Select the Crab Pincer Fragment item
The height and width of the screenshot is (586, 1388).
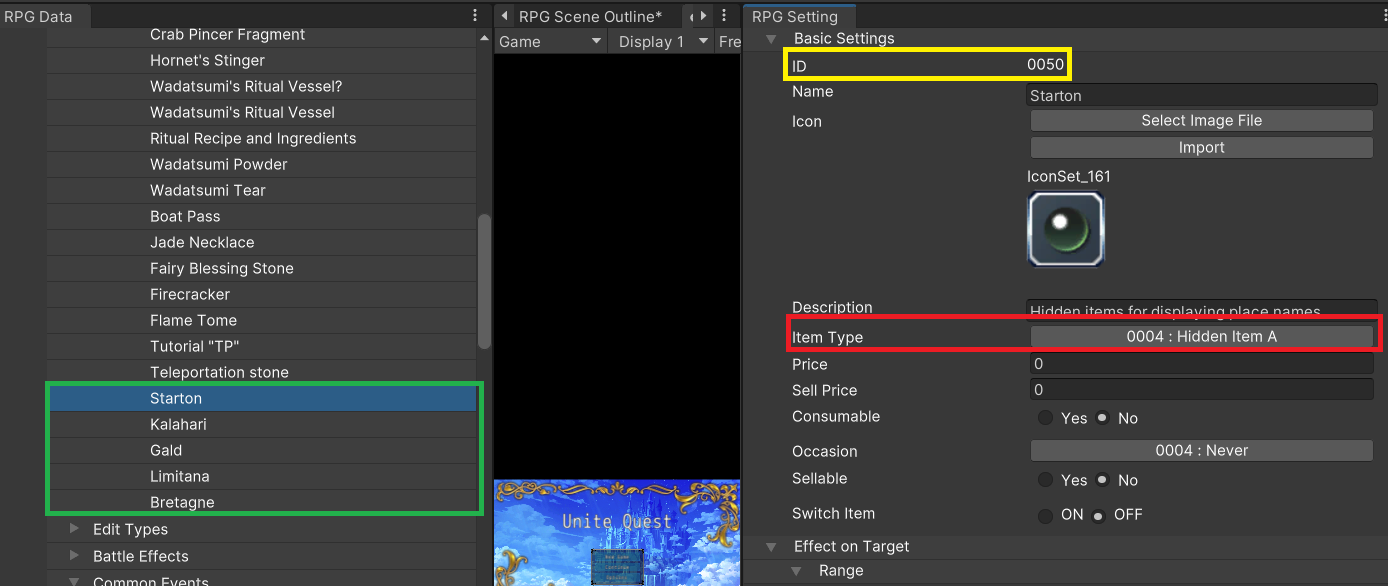click(x=262, y=35)
